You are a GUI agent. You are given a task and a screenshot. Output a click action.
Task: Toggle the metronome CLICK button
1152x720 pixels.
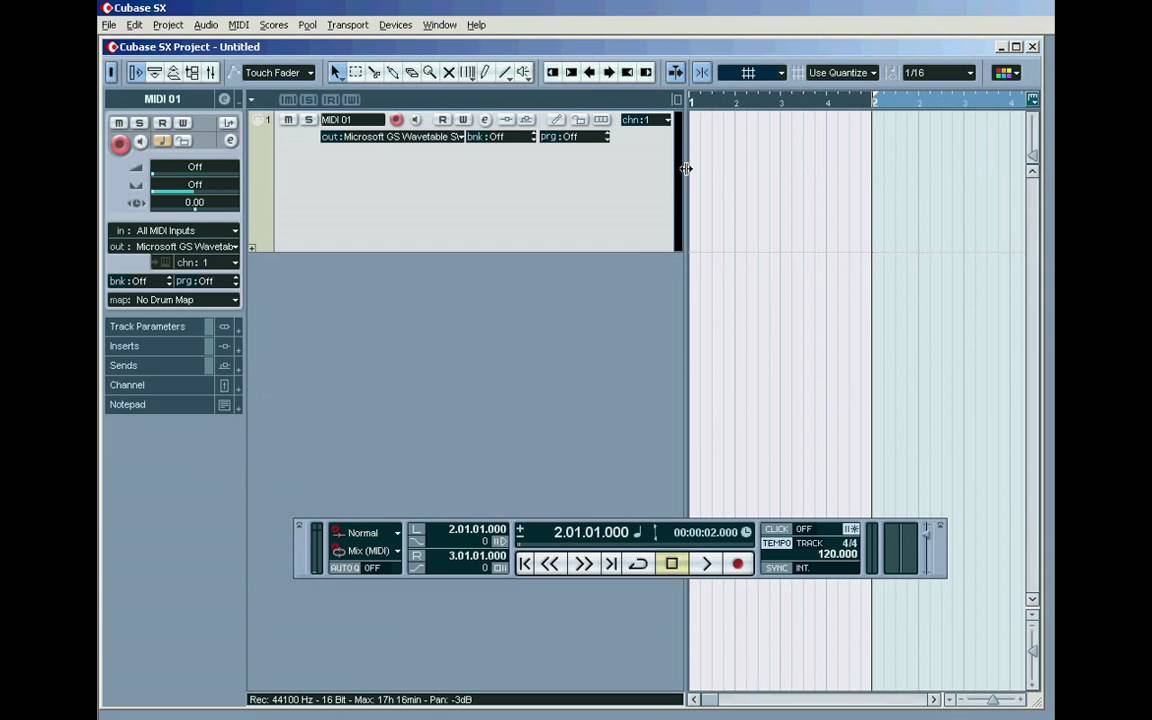click(777, 529)
